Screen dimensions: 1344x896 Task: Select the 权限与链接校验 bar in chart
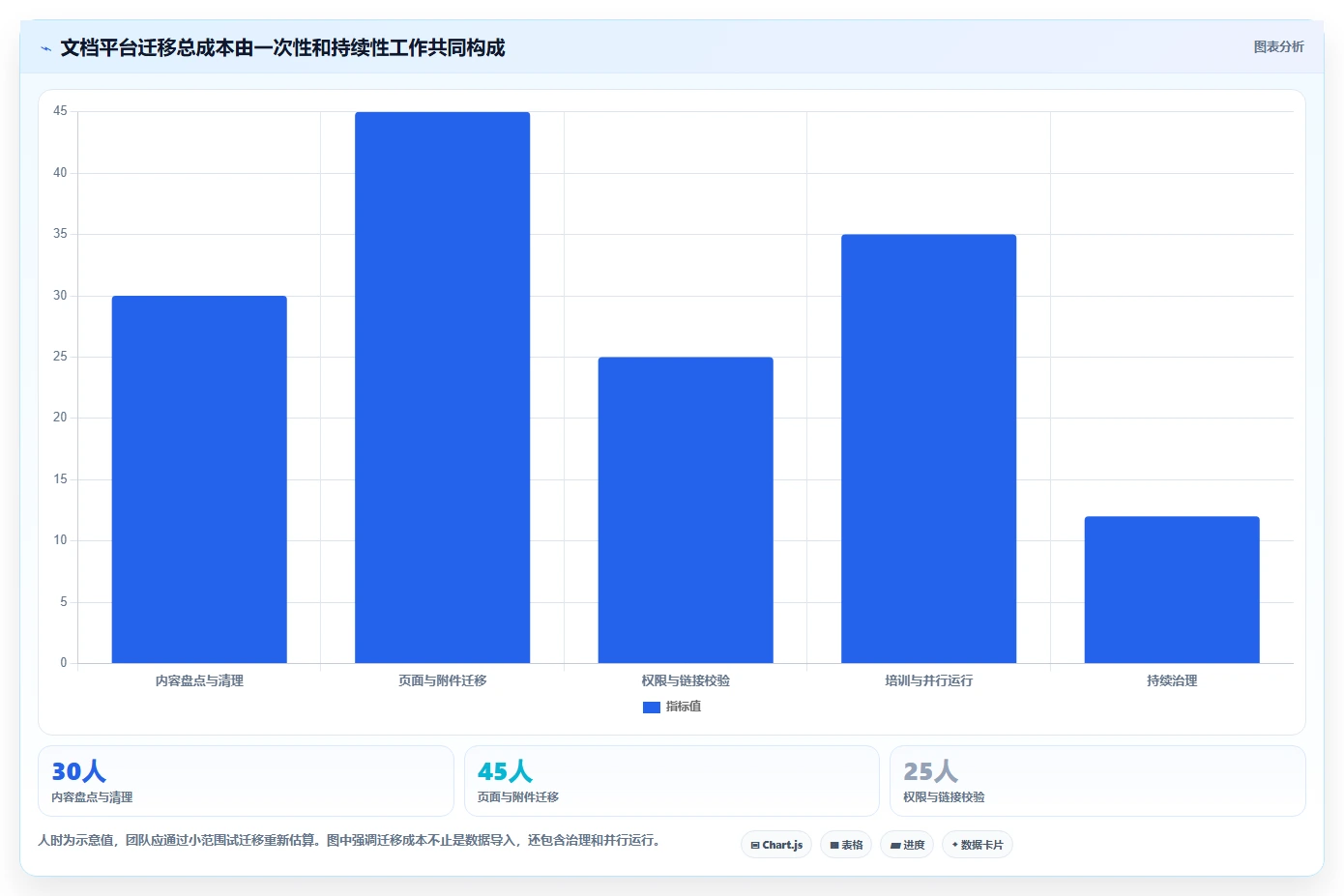click(686, 510)
